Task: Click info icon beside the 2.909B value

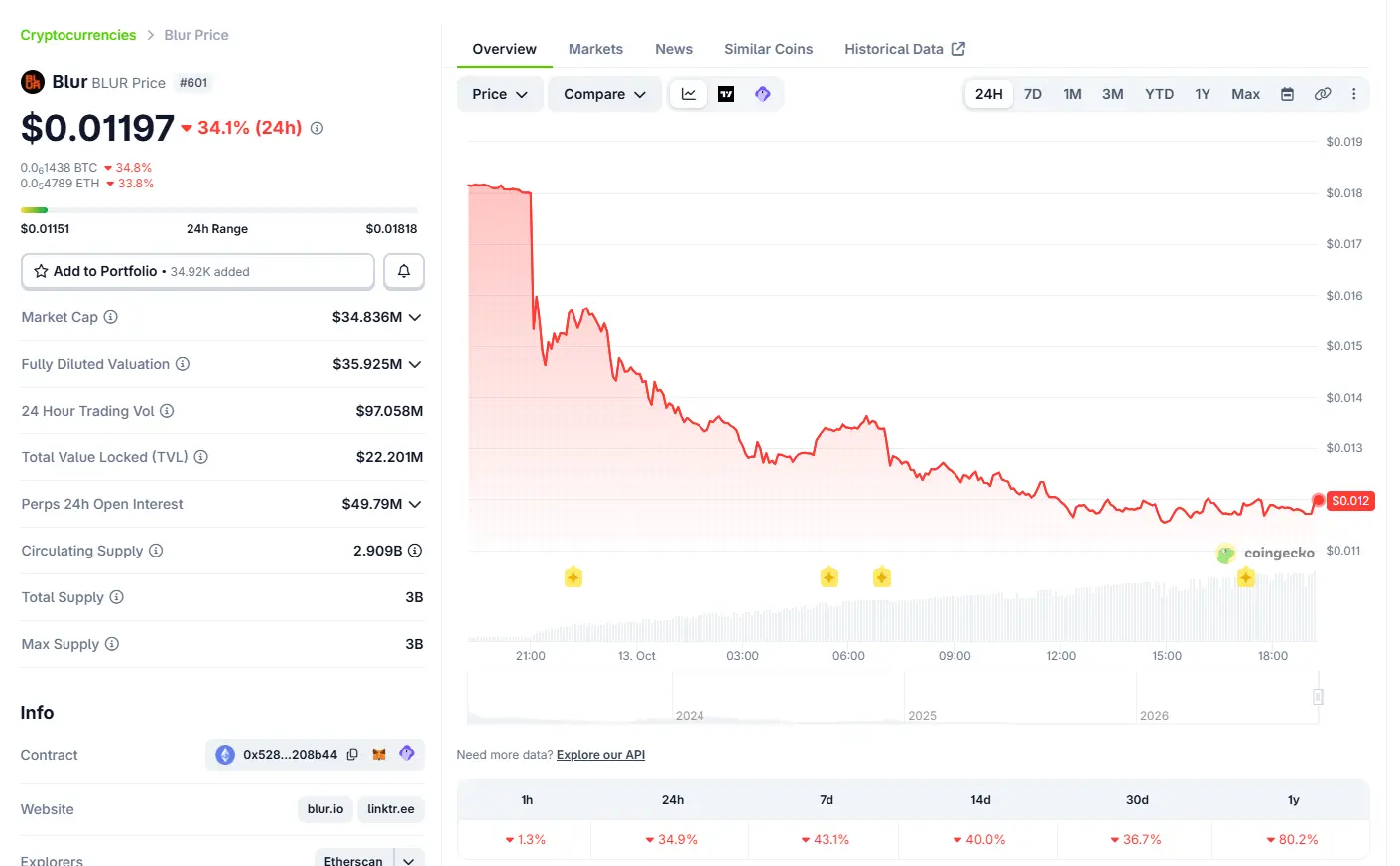Action: click(x=415, y=551)
